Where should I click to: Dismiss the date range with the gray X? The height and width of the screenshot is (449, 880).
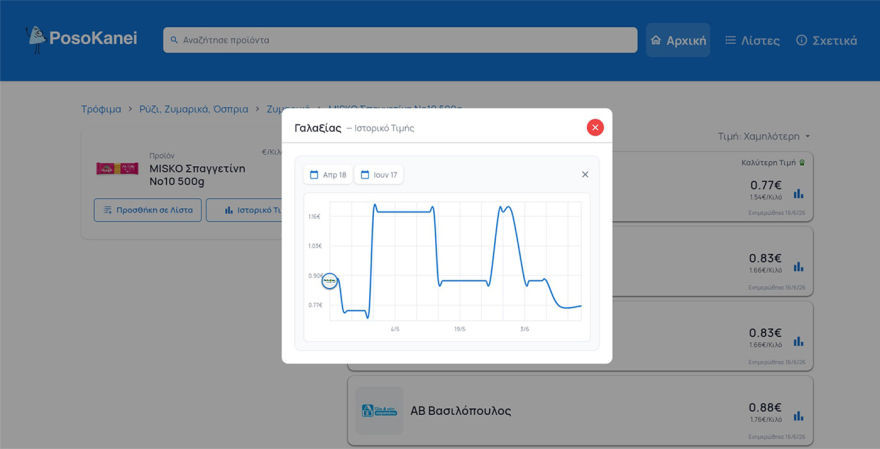pos(585,175)
